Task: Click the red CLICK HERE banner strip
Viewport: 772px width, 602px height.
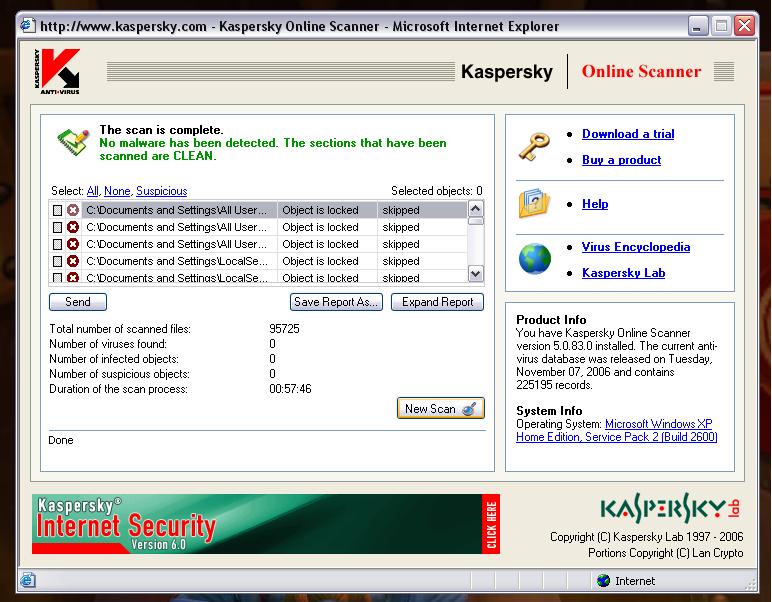Action: click(491, 524)
